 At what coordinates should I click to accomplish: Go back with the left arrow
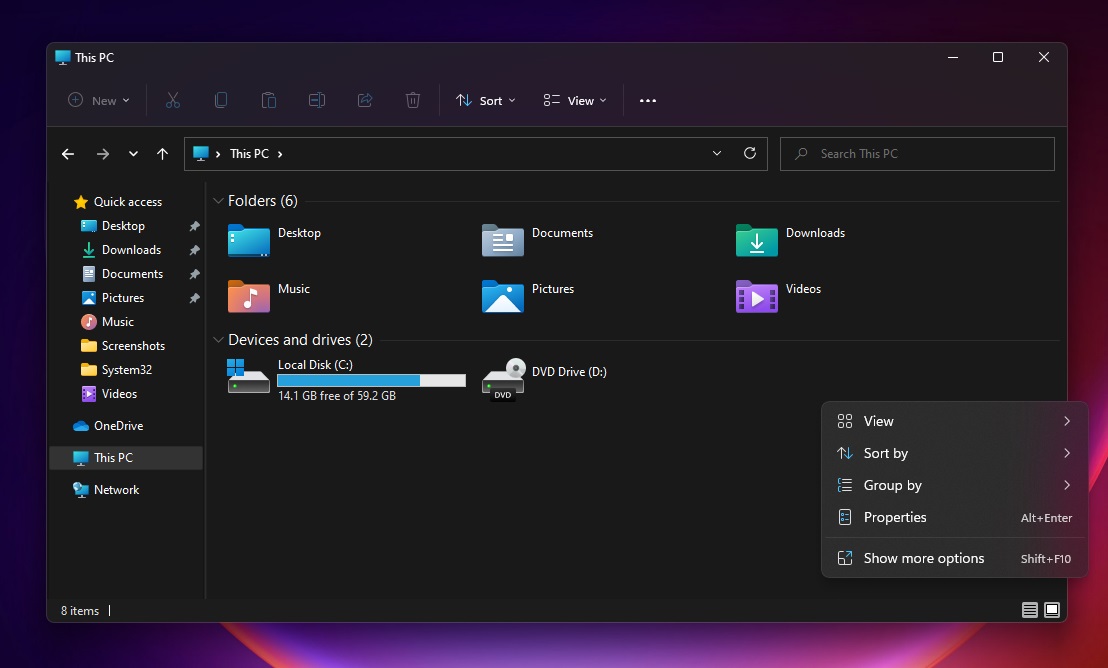[68, 154]
